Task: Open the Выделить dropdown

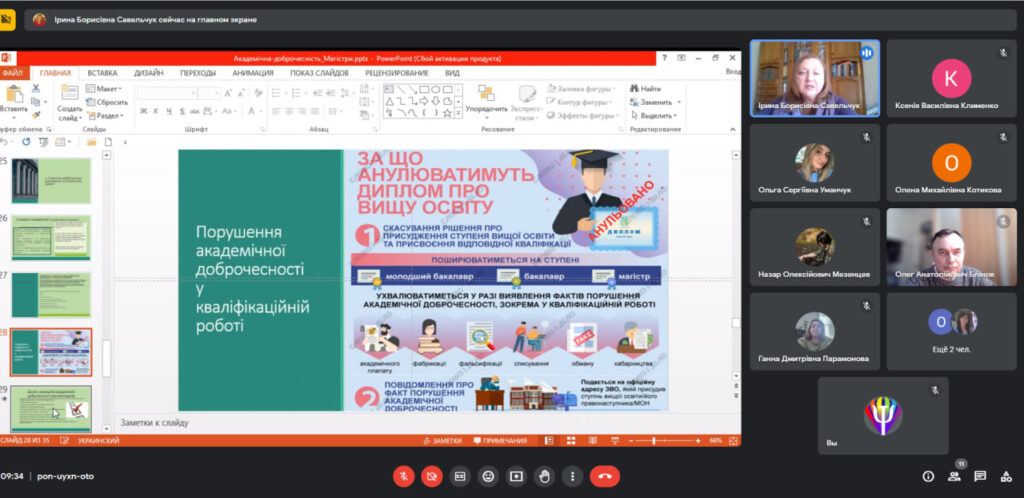Action: [656, 115]
